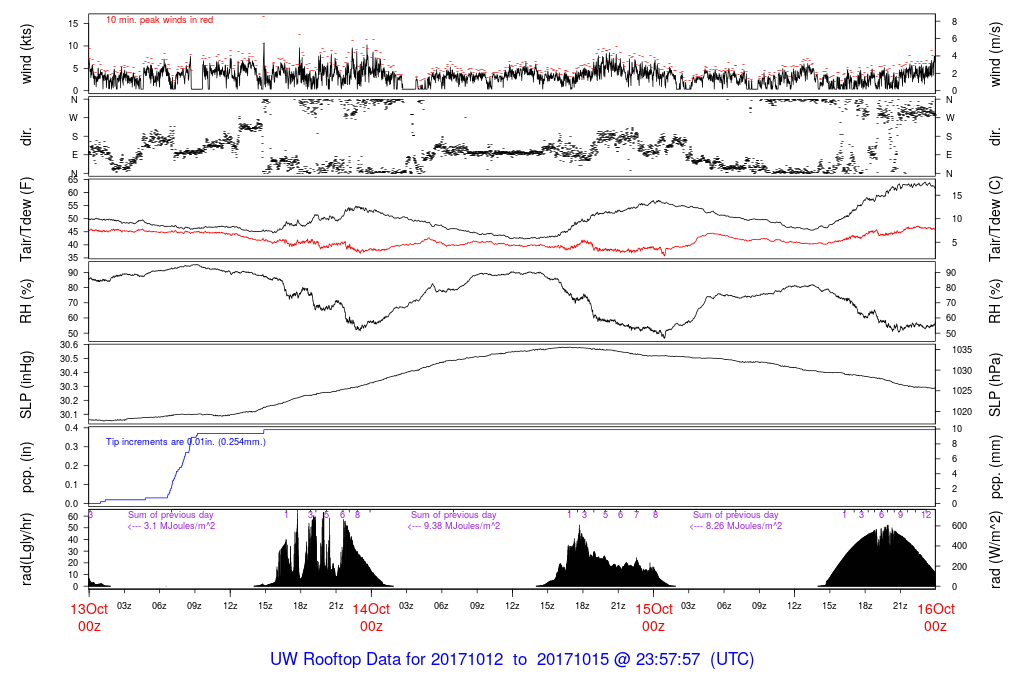Click the '30.3' SLP tick label
The height and width of the screenshot is (700, 1024).
coord(69,387)
